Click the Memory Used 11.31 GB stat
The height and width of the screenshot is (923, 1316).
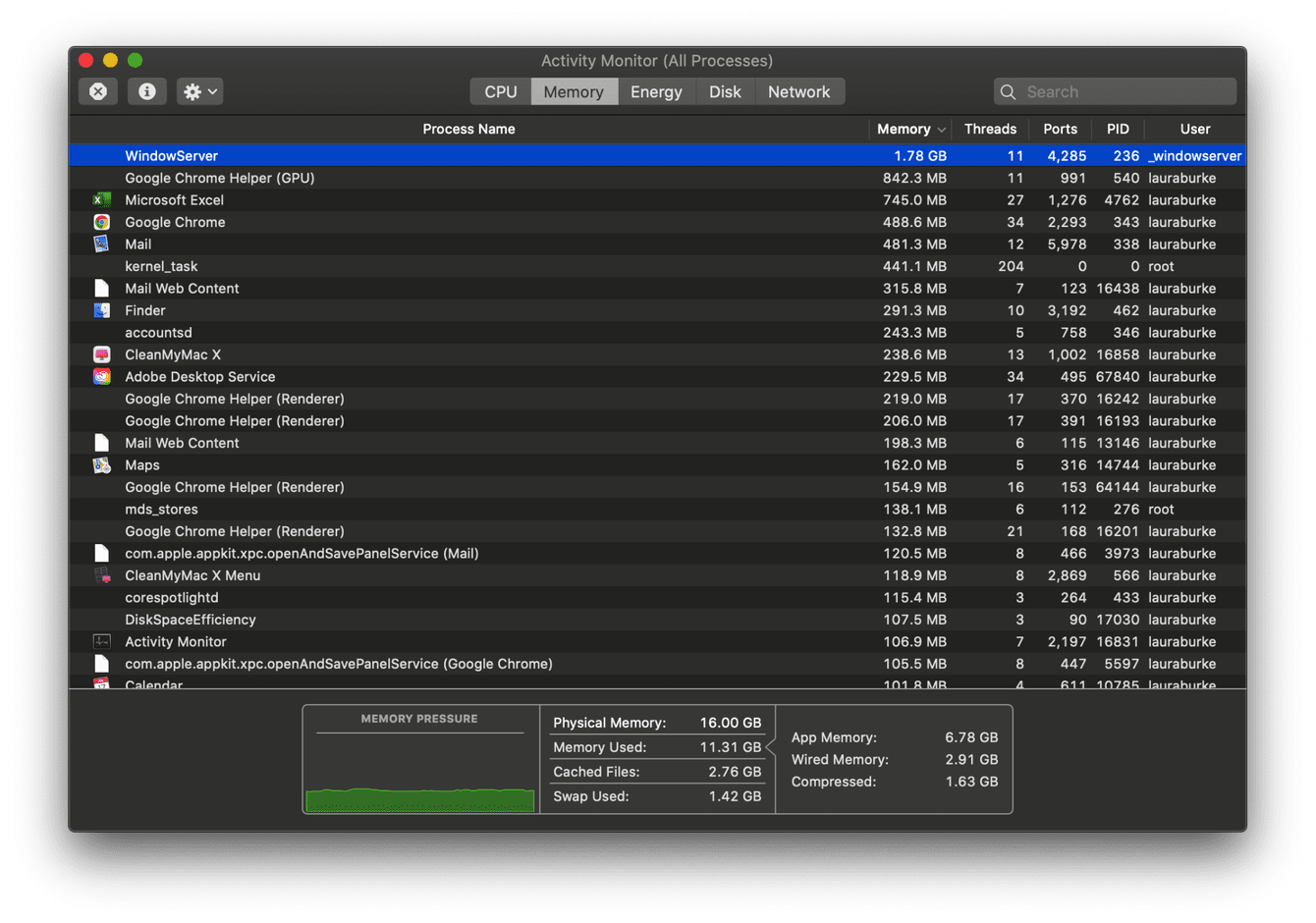[x=657, y=747]
